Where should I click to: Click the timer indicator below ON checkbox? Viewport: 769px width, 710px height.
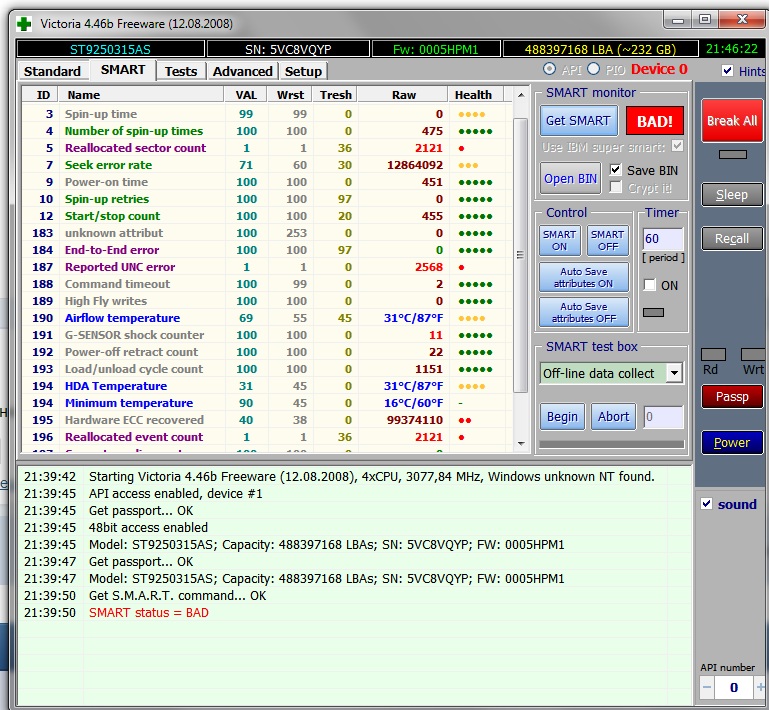(653, 312)
